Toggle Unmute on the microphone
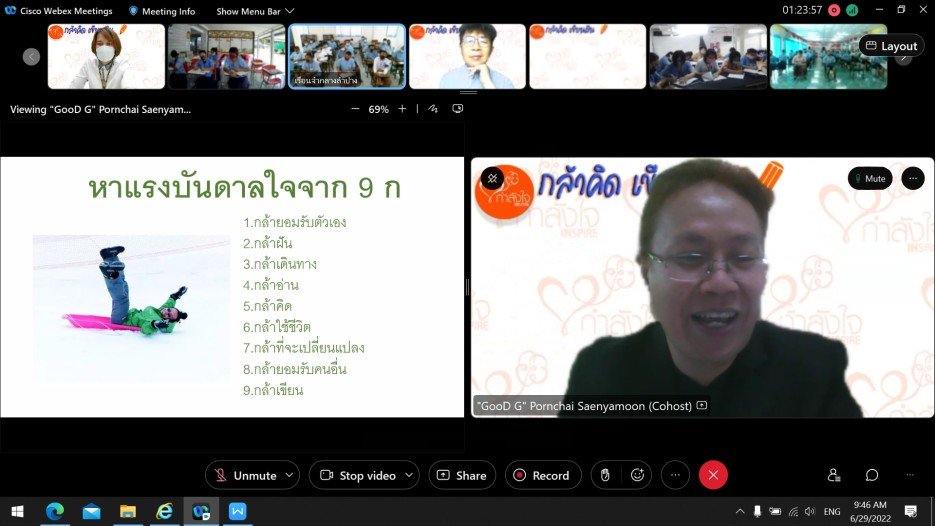Image resolution: width=936 pixels, height=526 pixels. coord(244,475)
